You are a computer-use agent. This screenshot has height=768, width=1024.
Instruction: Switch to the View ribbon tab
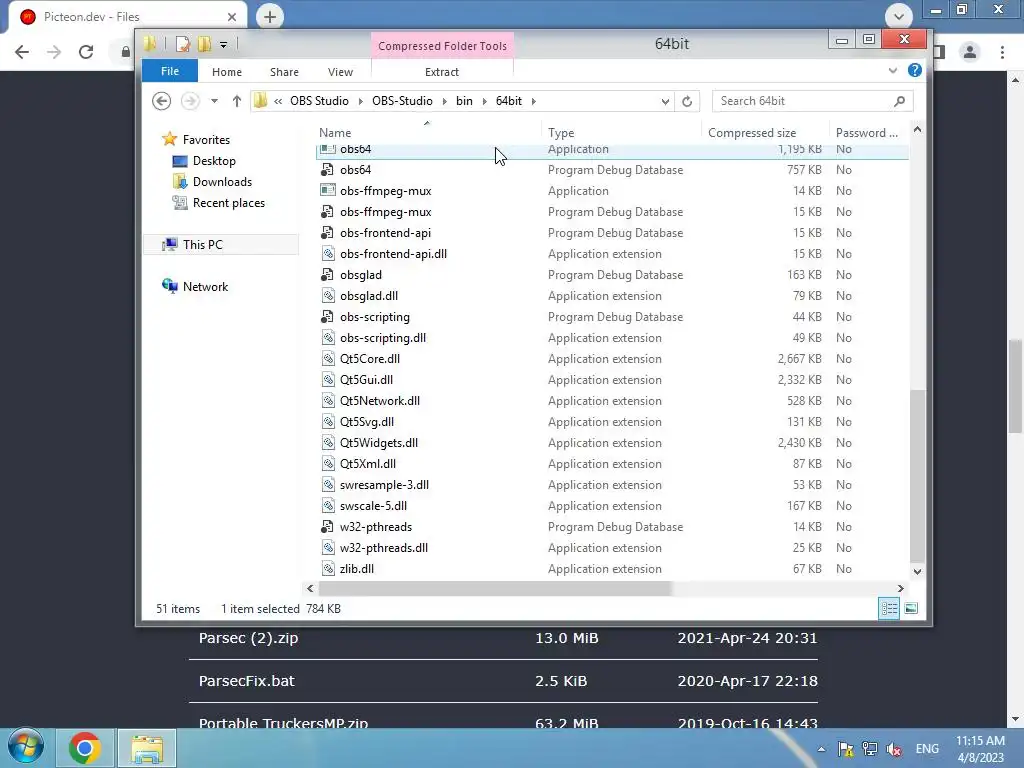pyautogui.click(x=340, y=72)
